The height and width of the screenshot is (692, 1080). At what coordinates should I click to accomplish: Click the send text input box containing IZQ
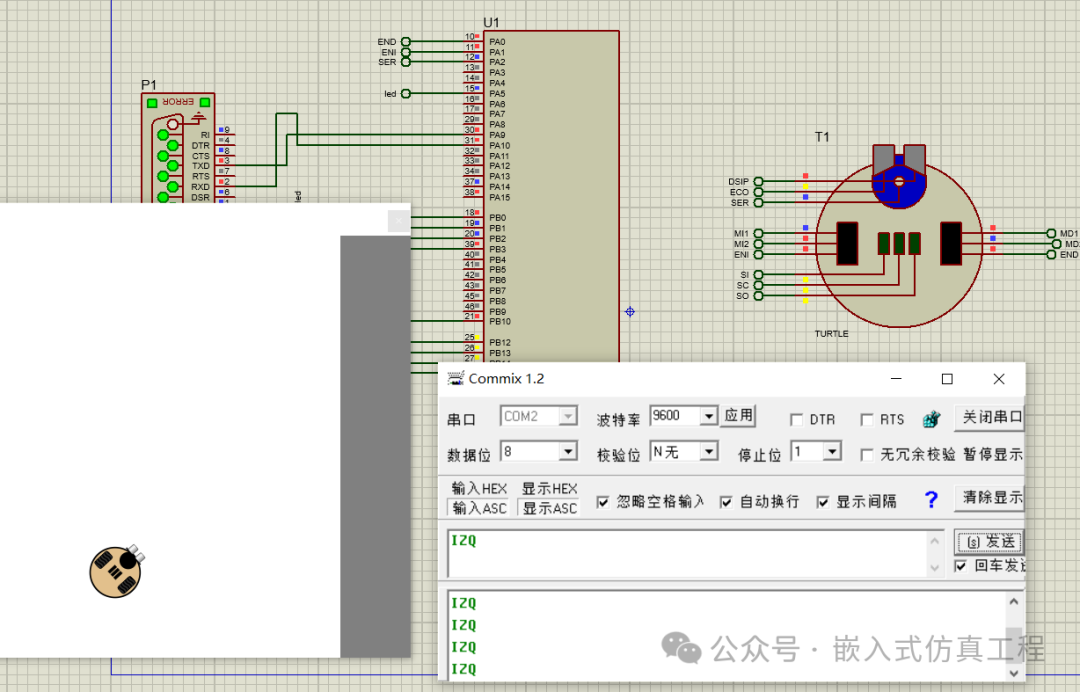tap(687, 553)
